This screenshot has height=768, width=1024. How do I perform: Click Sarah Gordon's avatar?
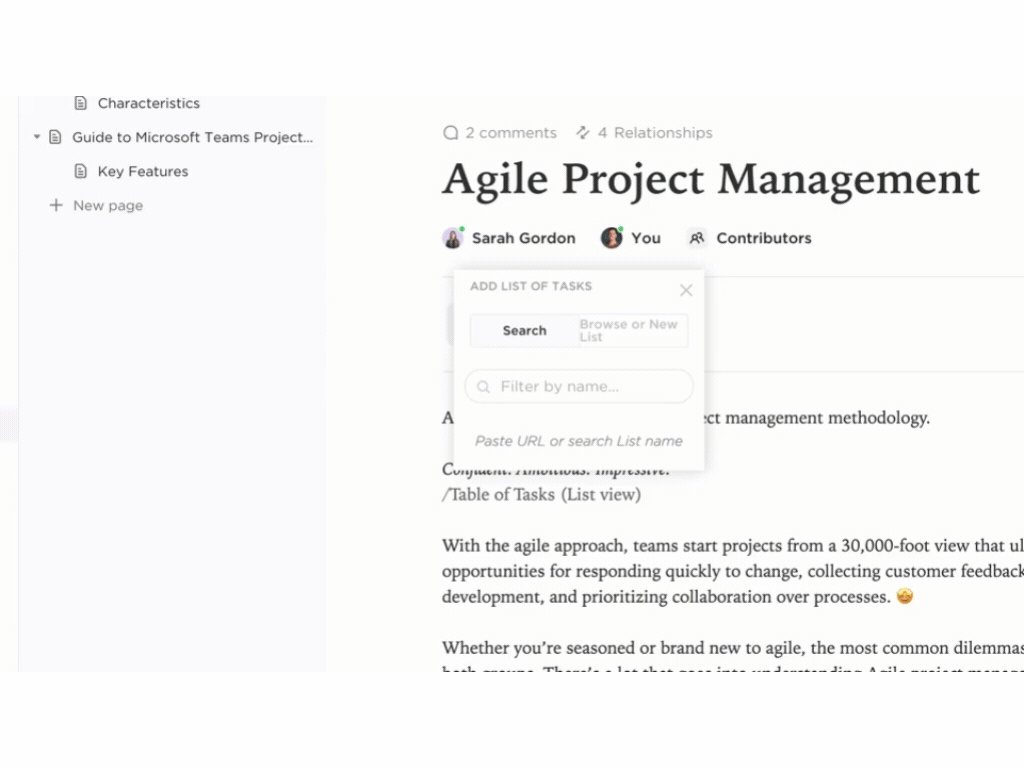[x=453, y=238]
